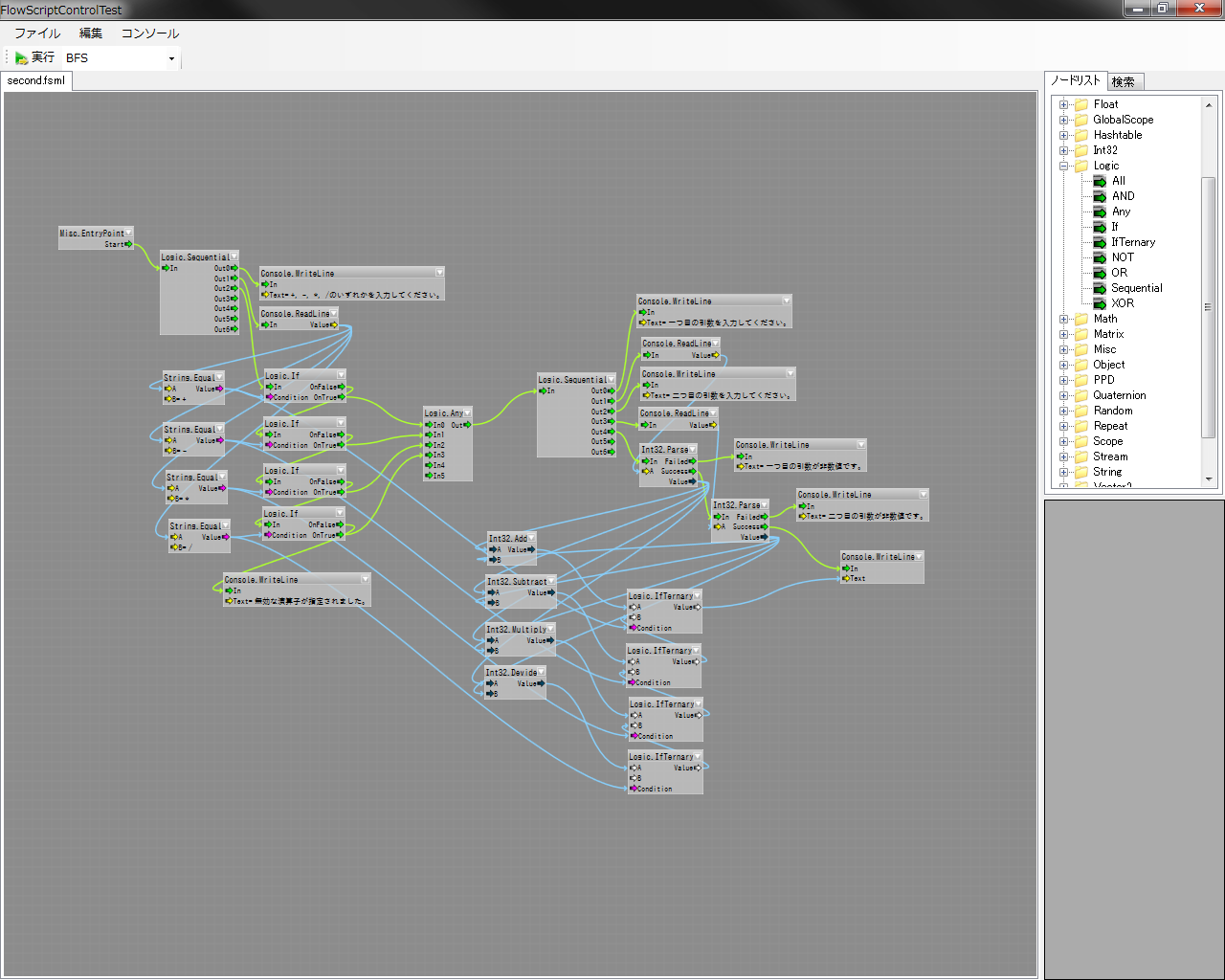Select Sequential in the Logic node list
This screenshot has height=980, width=1225.
coord(1136,288)
